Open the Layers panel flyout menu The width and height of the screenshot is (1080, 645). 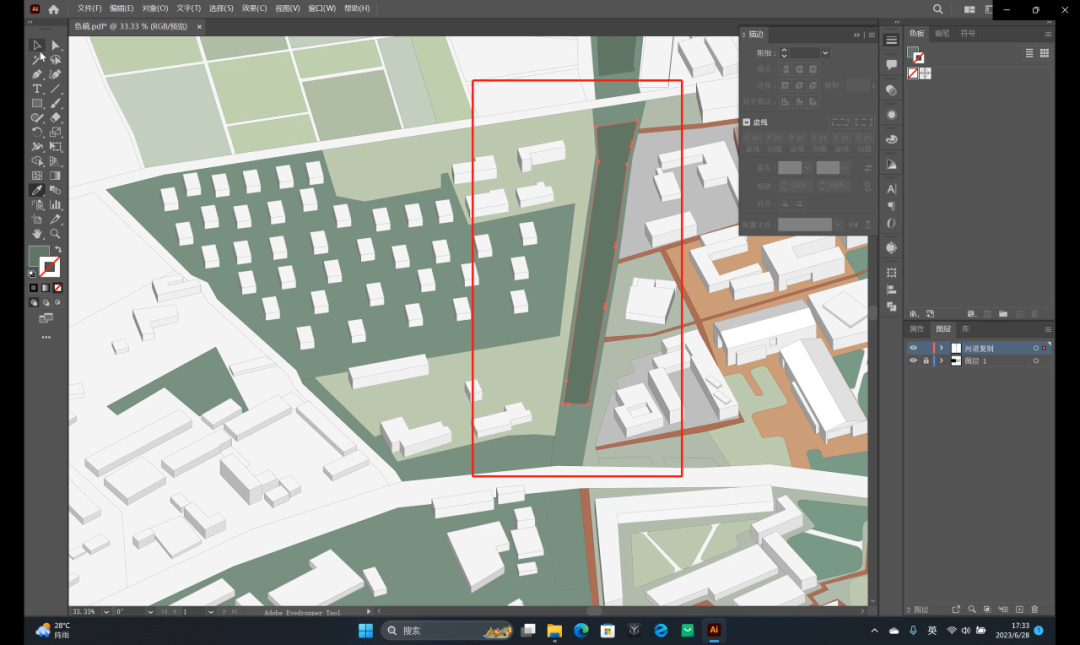pyautogui.click(x=1048, y=329)
